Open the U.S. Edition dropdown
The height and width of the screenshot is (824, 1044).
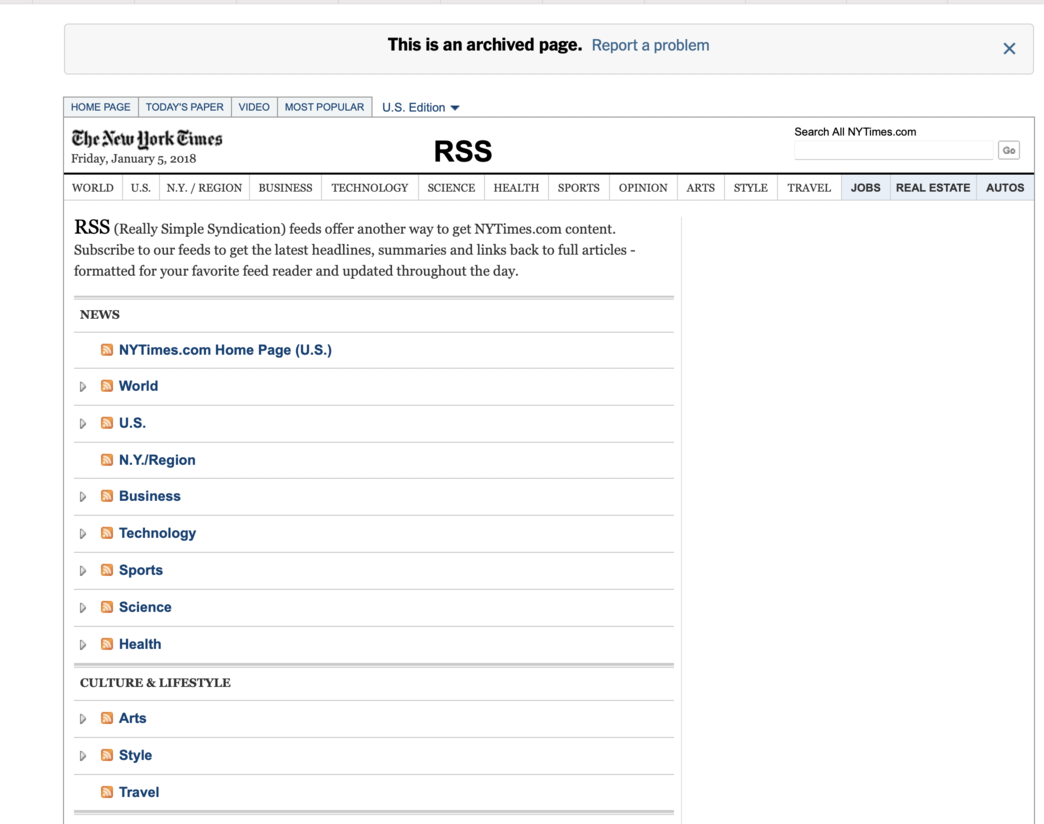(420, 107)
